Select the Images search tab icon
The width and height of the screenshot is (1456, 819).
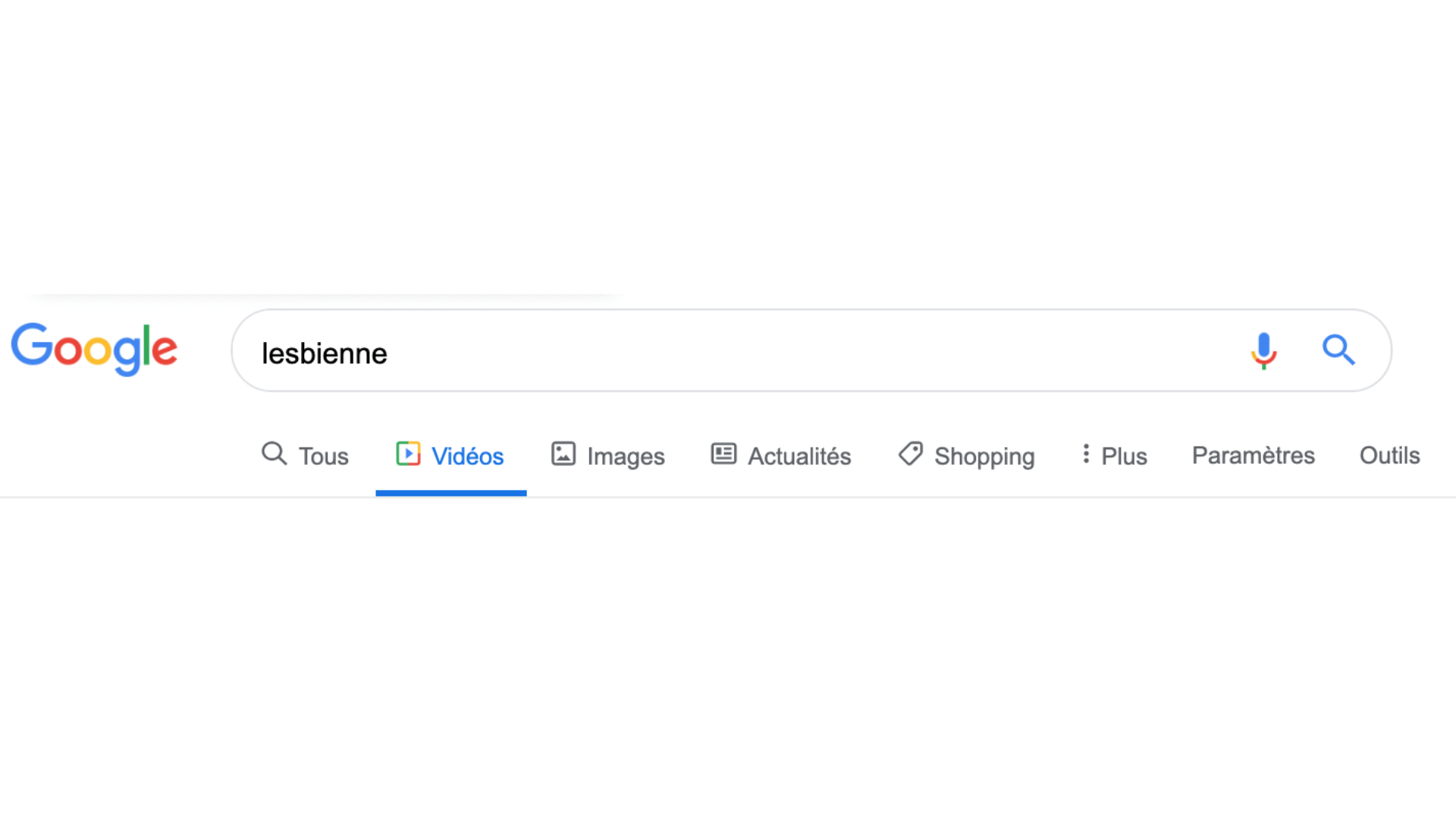pyautogui.click(x=562, y=454)
